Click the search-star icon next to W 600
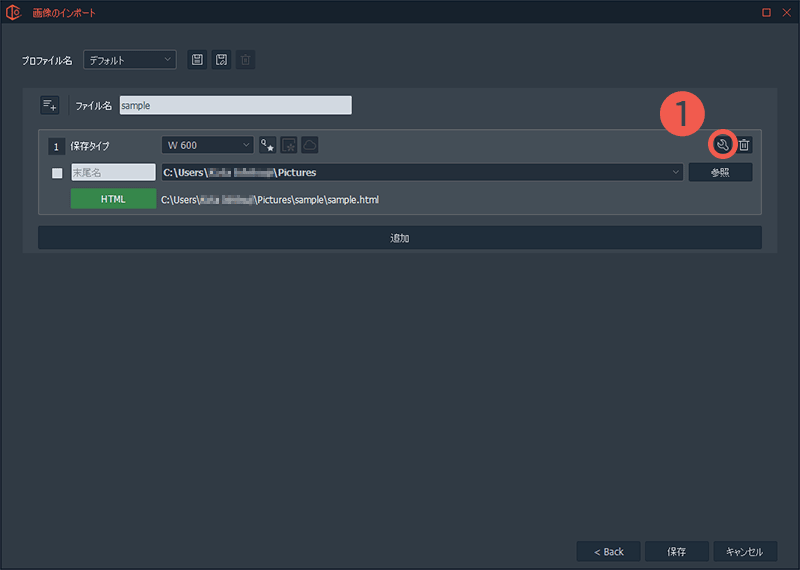This screenshot has height=570, width=800. [267, 145]
